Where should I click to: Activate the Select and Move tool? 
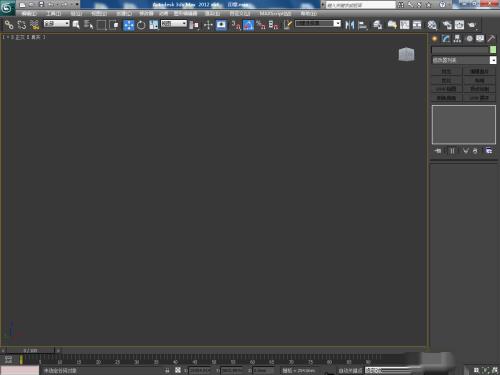click(x=129, y=25)
